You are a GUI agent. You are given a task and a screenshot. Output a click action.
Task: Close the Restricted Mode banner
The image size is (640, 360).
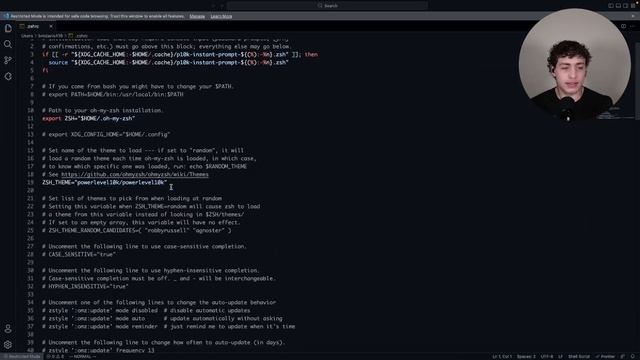633,16
